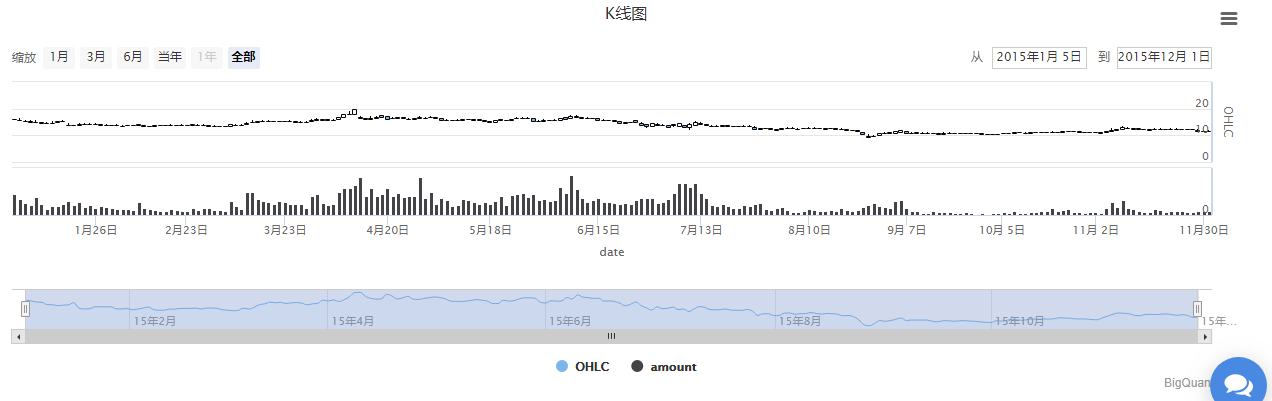Click the navigator right scroll arrow
Viewport: 1272px width, 401px height.
(1206, 337)
